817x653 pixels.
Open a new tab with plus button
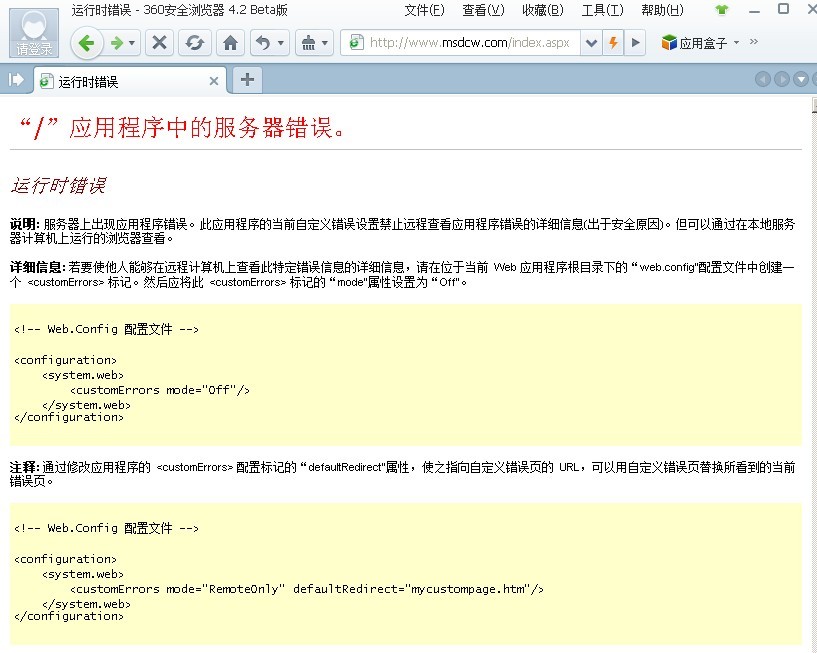click(x=247, y=80)
